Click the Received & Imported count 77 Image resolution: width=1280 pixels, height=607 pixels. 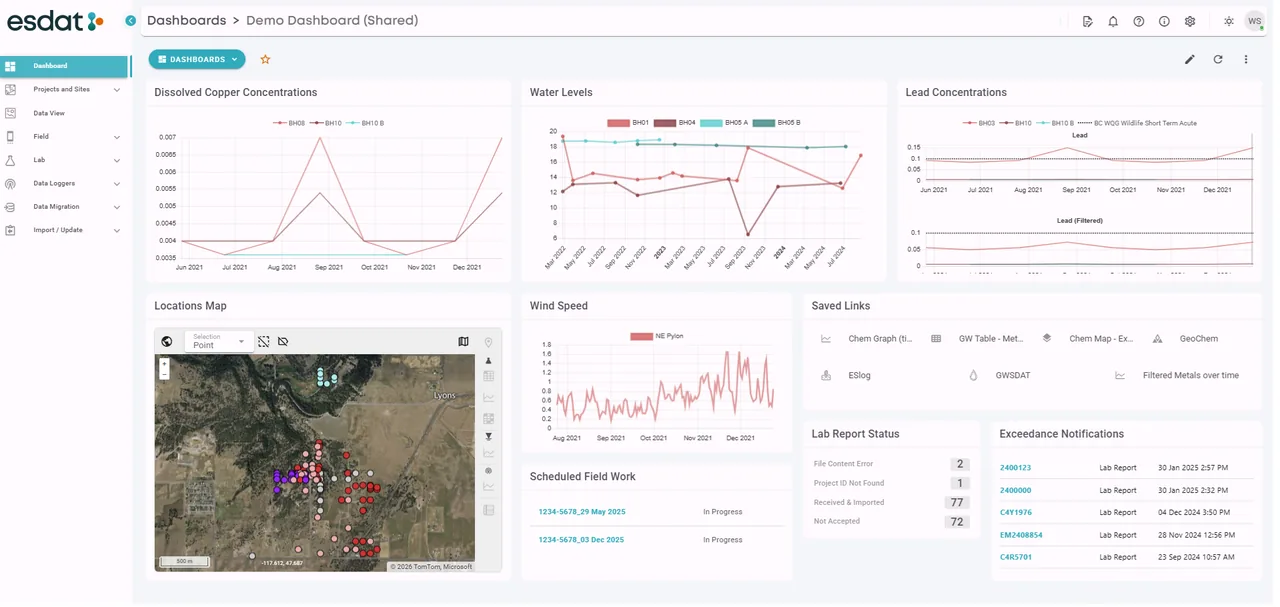pos(957,503)
